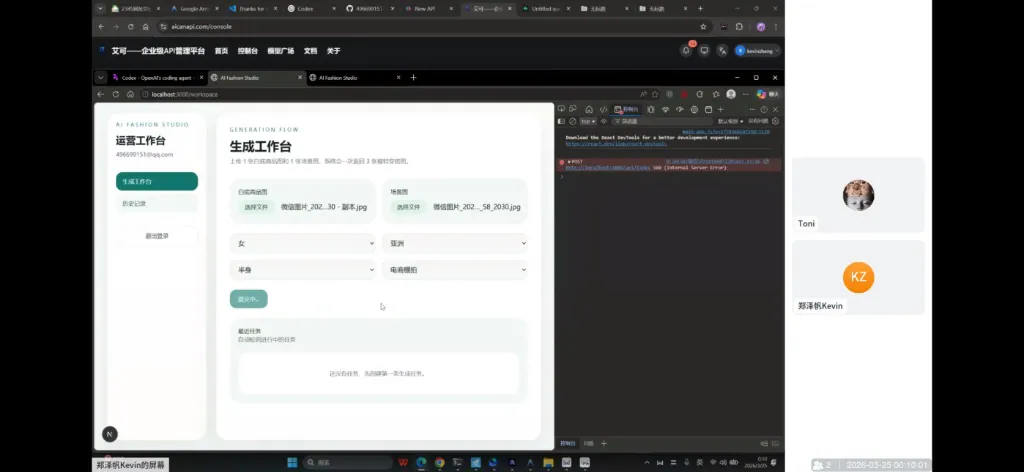Click the 提交中 submit button

coord(249,299)
